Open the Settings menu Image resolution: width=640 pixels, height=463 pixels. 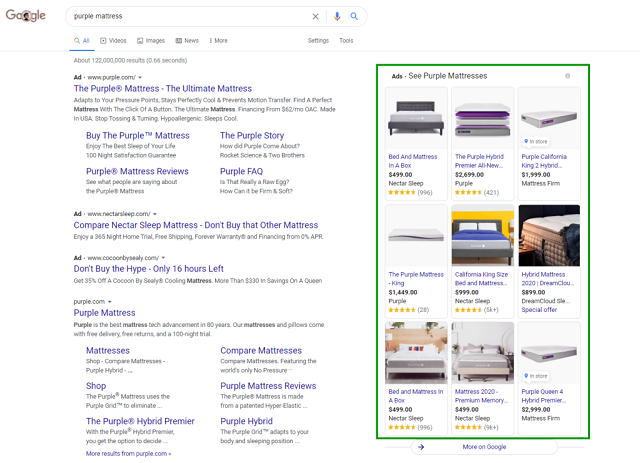click(318, 41)
